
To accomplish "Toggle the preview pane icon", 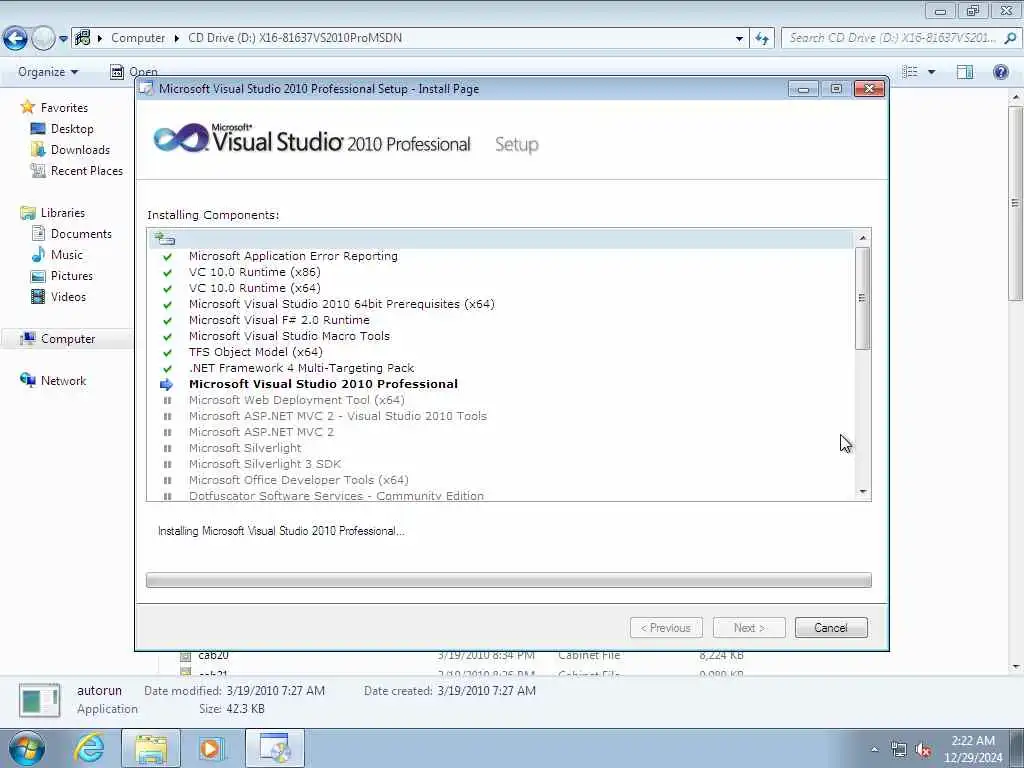I will coord(965,72).
